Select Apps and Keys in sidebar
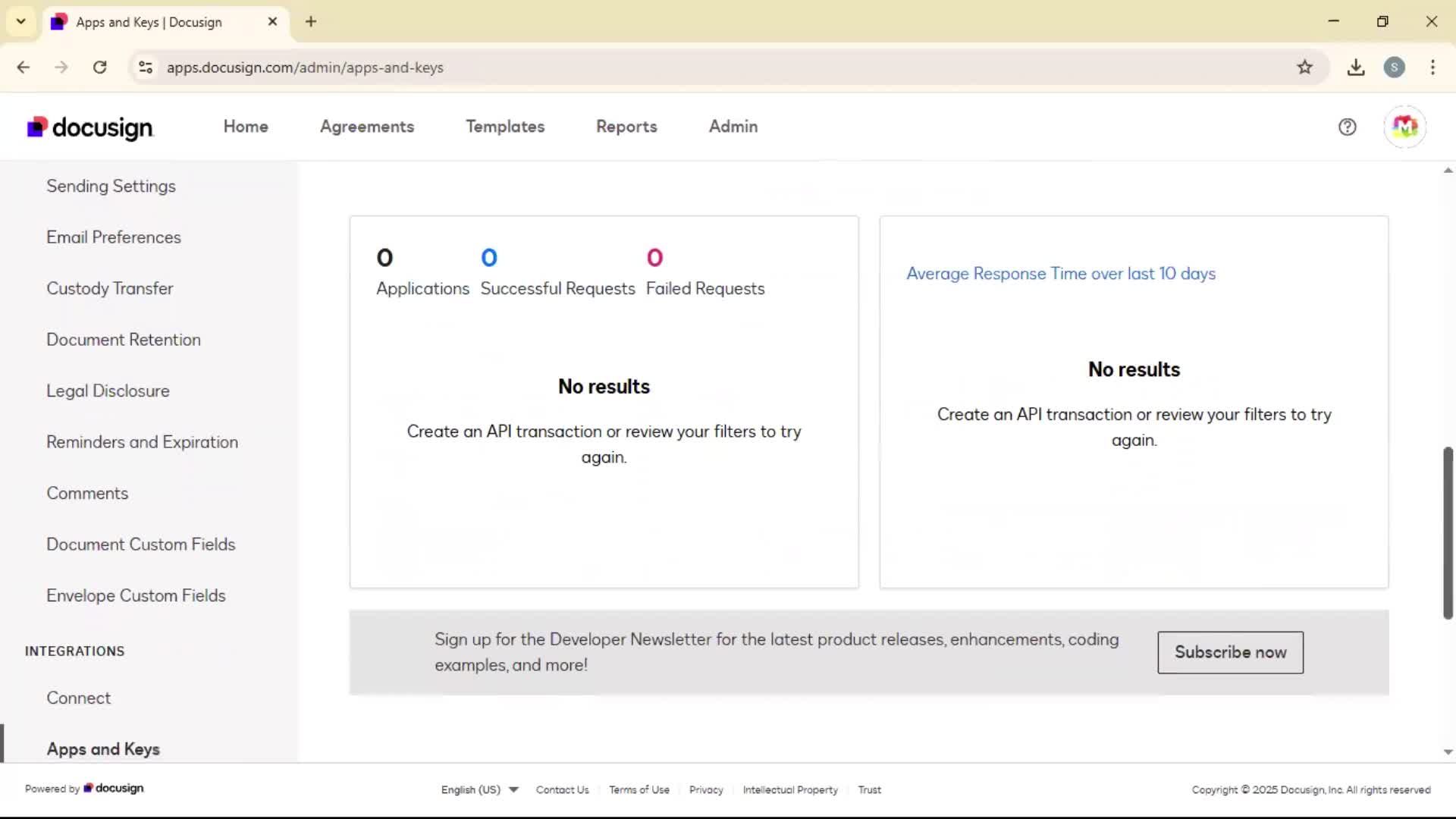The height and width of the screenshot is (819, 1456). [x=103, y=749]
